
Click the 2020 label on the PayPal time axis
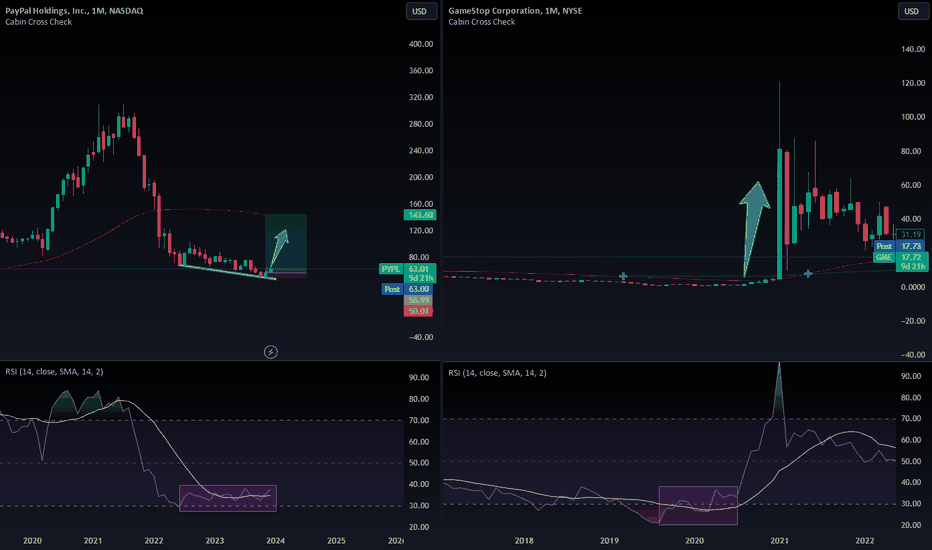[32, 540]
